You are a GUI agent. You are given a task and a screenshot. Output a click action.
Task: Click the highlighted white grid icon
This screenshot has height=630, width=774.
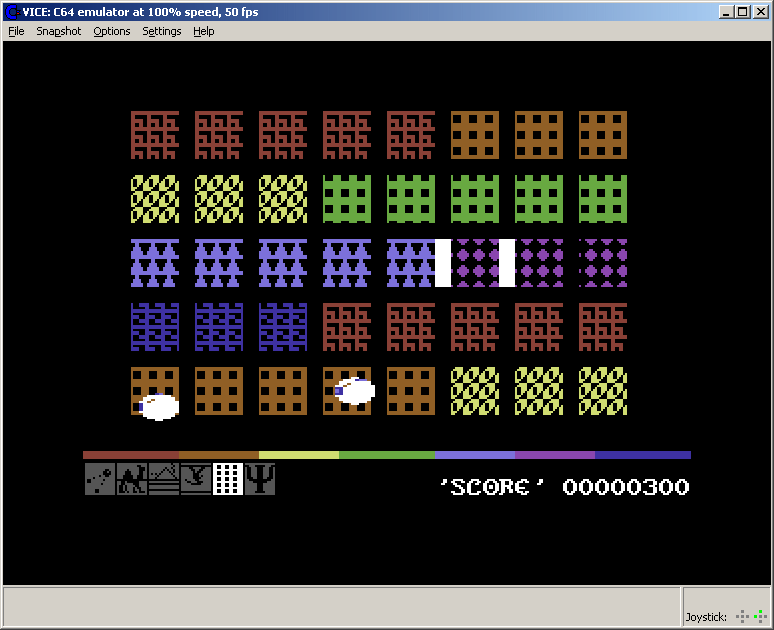(228, 479)
